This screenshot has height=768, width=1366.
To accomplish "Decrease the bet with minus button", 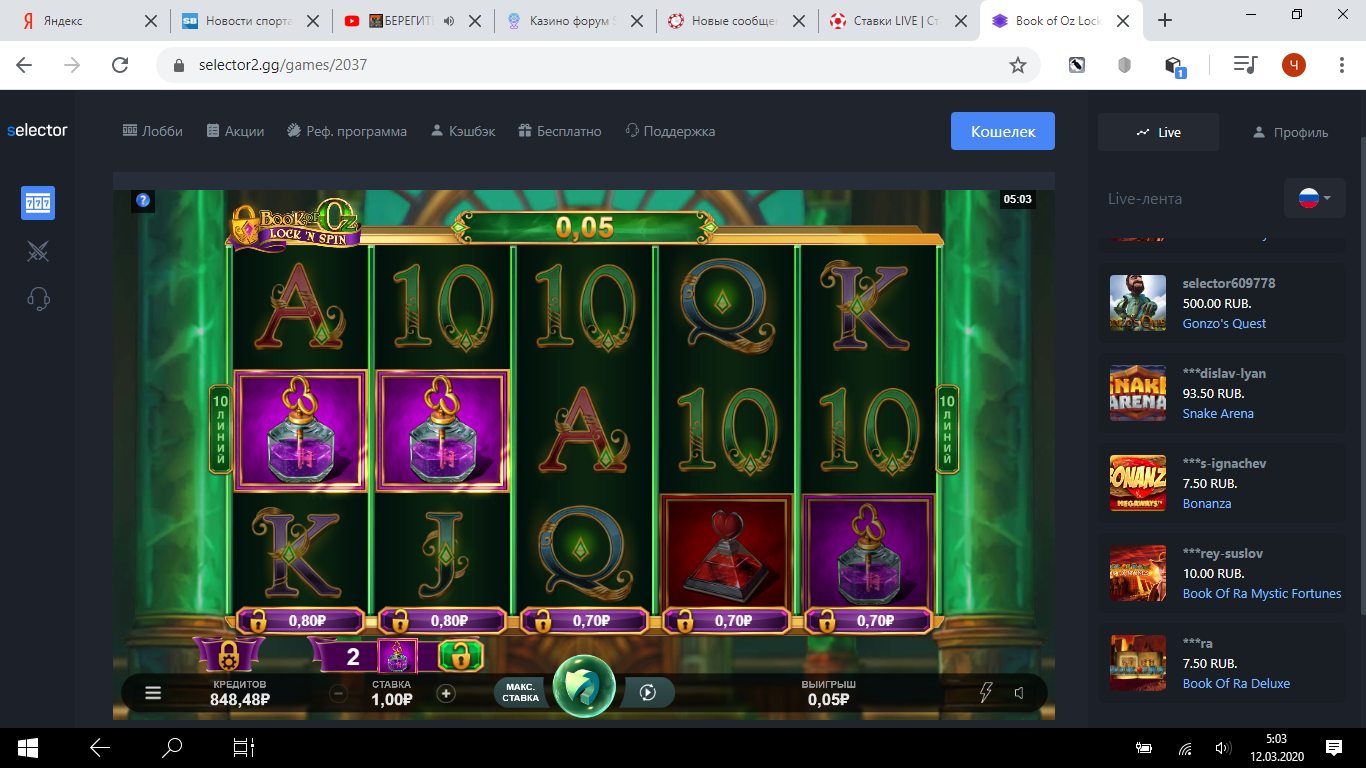I will point(339,693).
